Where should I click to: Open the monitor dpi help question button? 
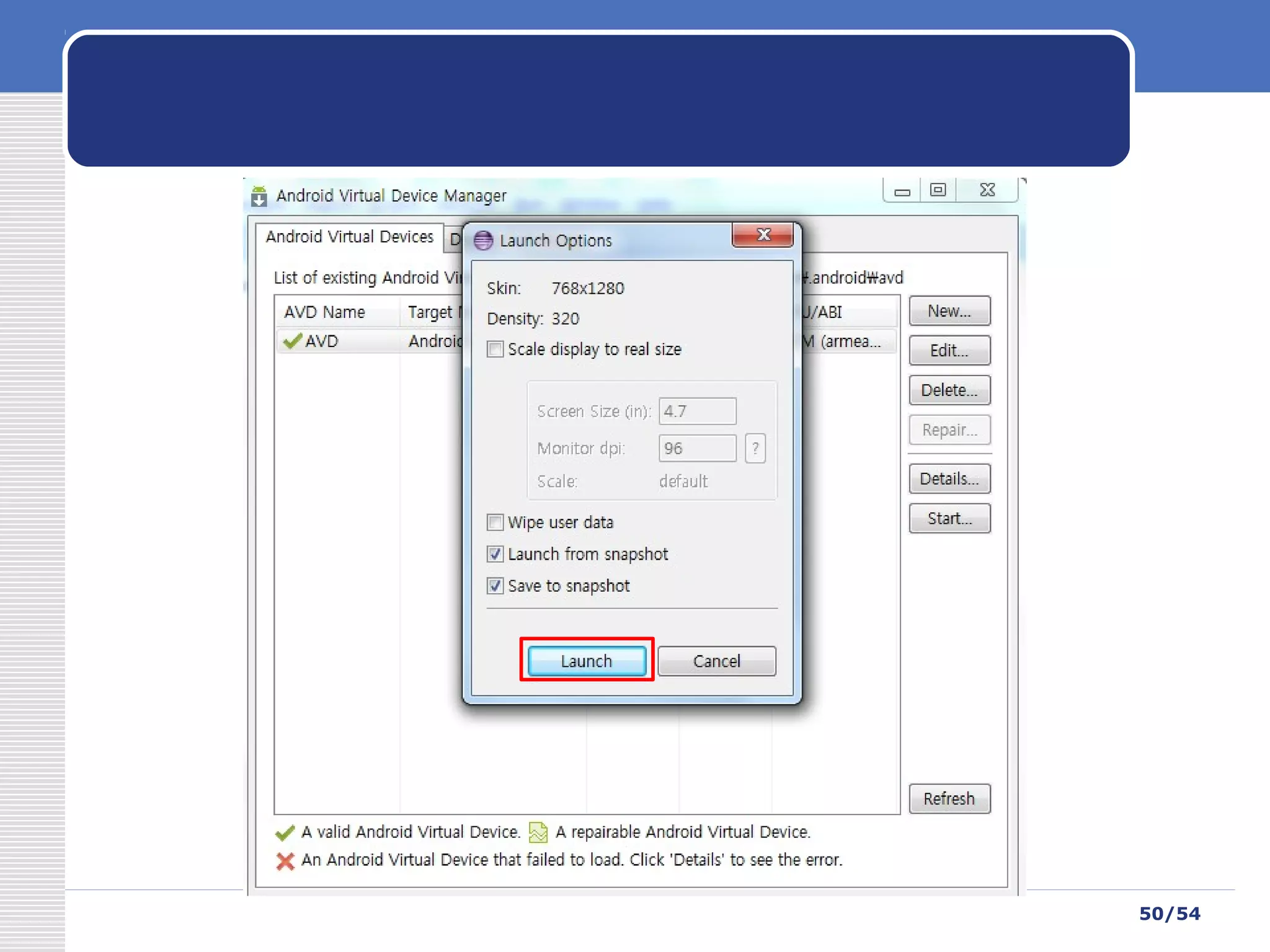pyautogui.click(x=755, y=448)
